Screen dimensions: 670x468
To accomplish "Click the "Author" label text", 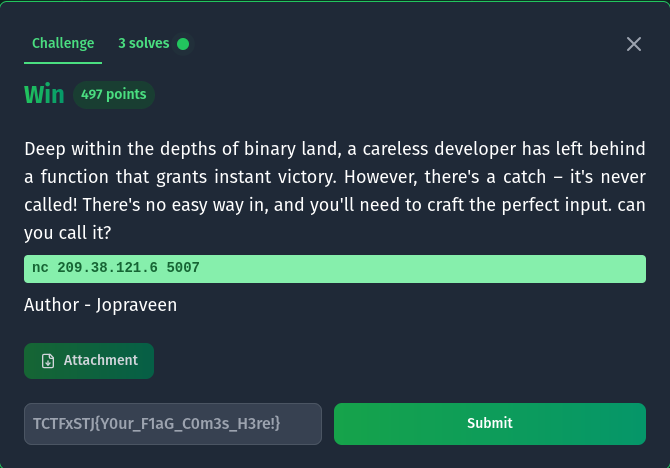I will coord(52,305).
